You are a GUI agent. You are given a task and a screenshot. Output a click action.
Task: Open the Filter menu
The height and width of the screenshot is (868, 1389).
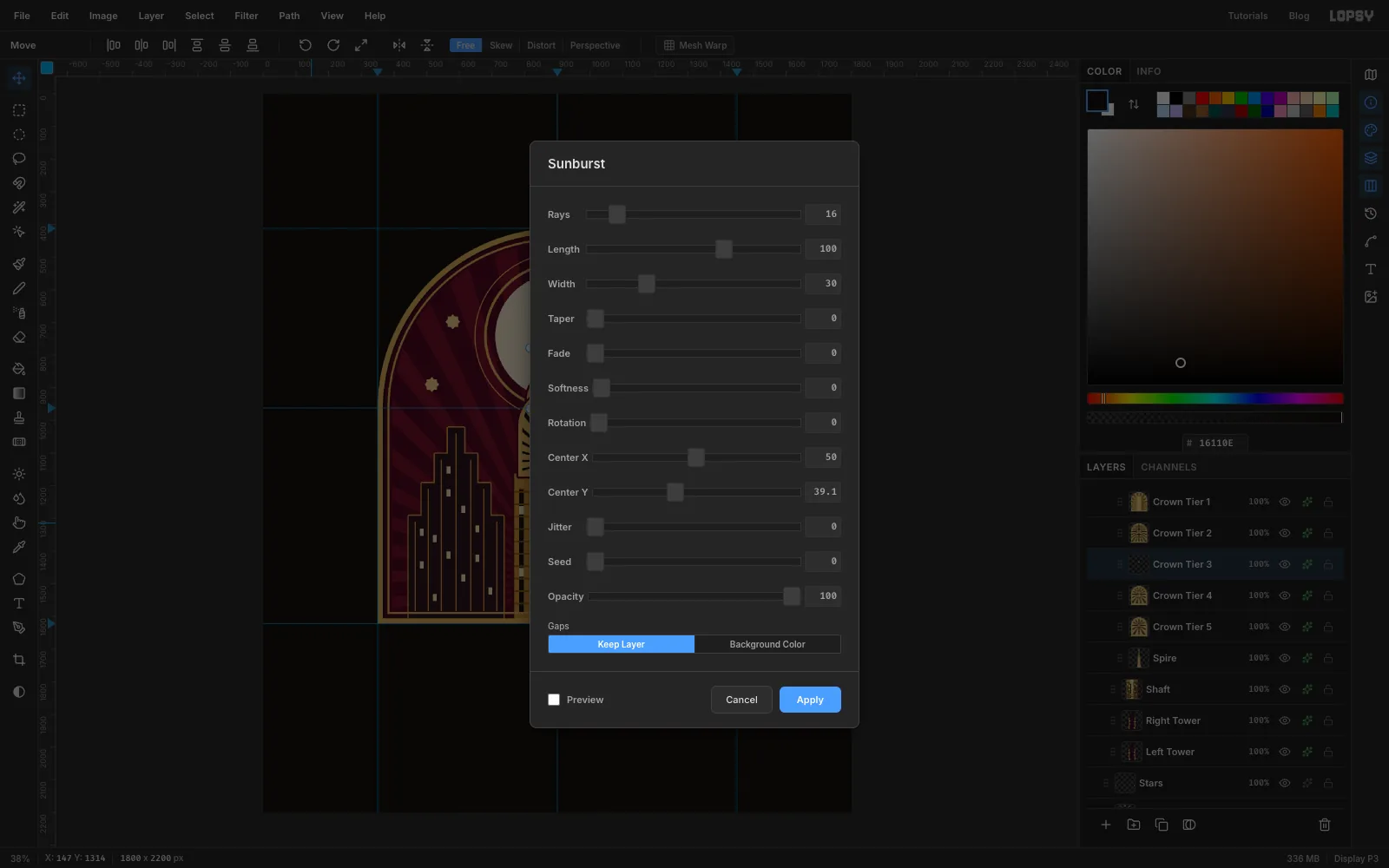click(247, 16)
